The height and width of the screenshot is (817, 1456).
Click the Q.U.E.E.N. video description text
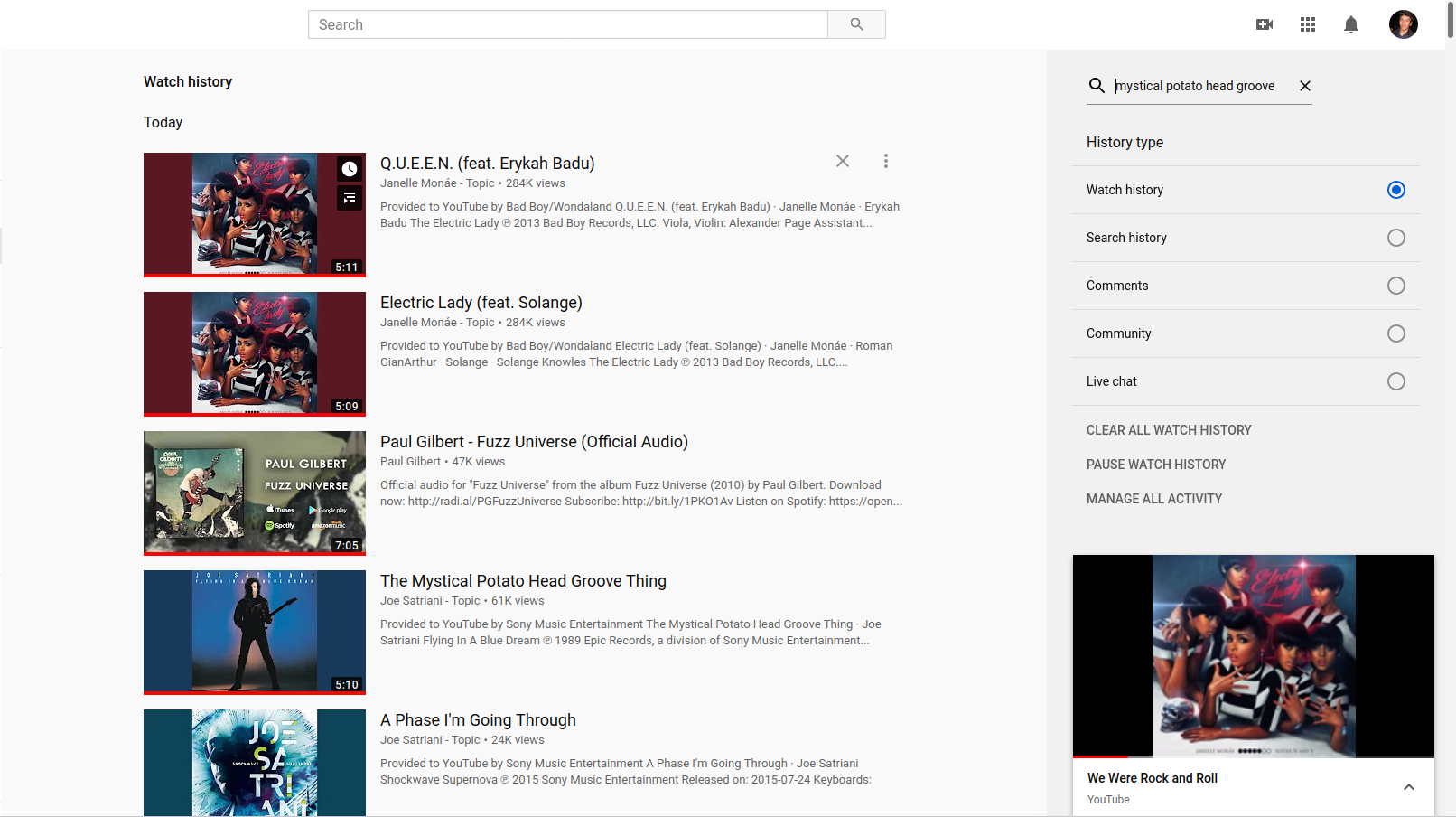click(639, 215)
